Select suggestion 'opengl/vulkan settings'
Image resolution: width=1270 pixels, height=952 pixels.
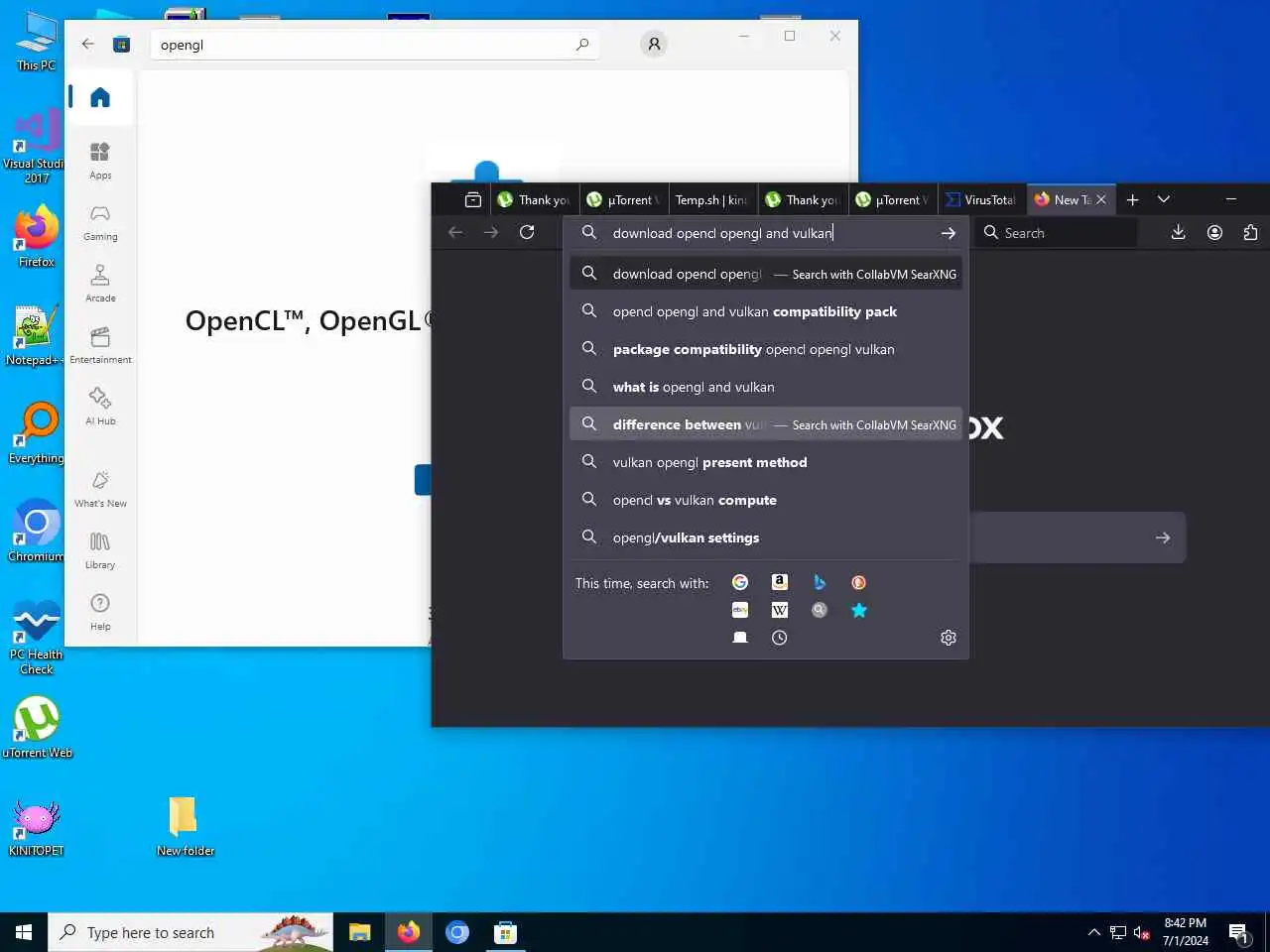[x=766, y=537]
